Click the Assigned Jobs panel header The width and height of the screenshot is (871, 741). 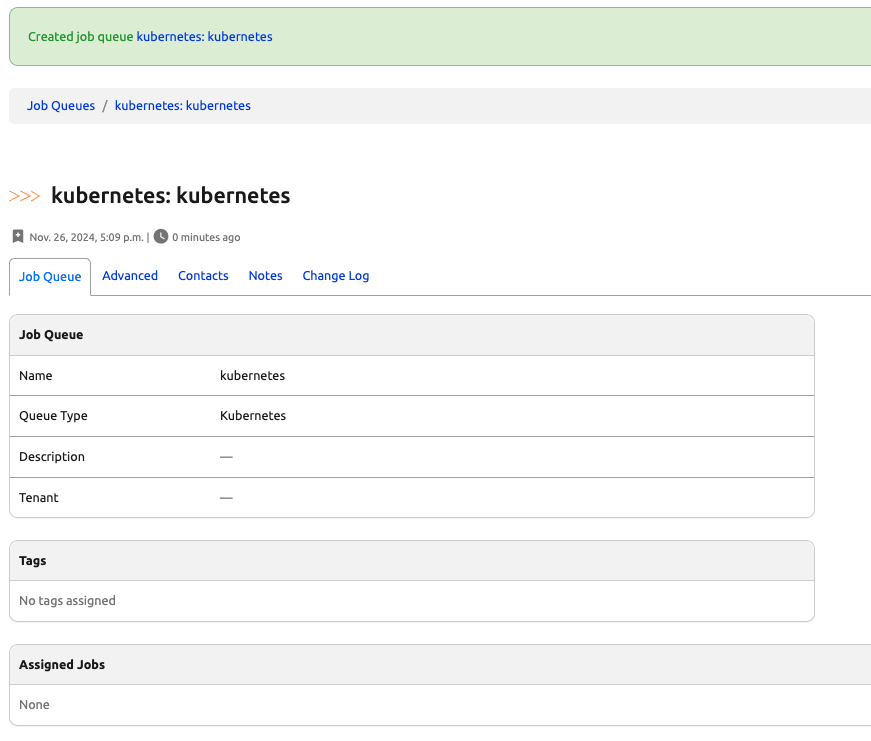(62, 665)
